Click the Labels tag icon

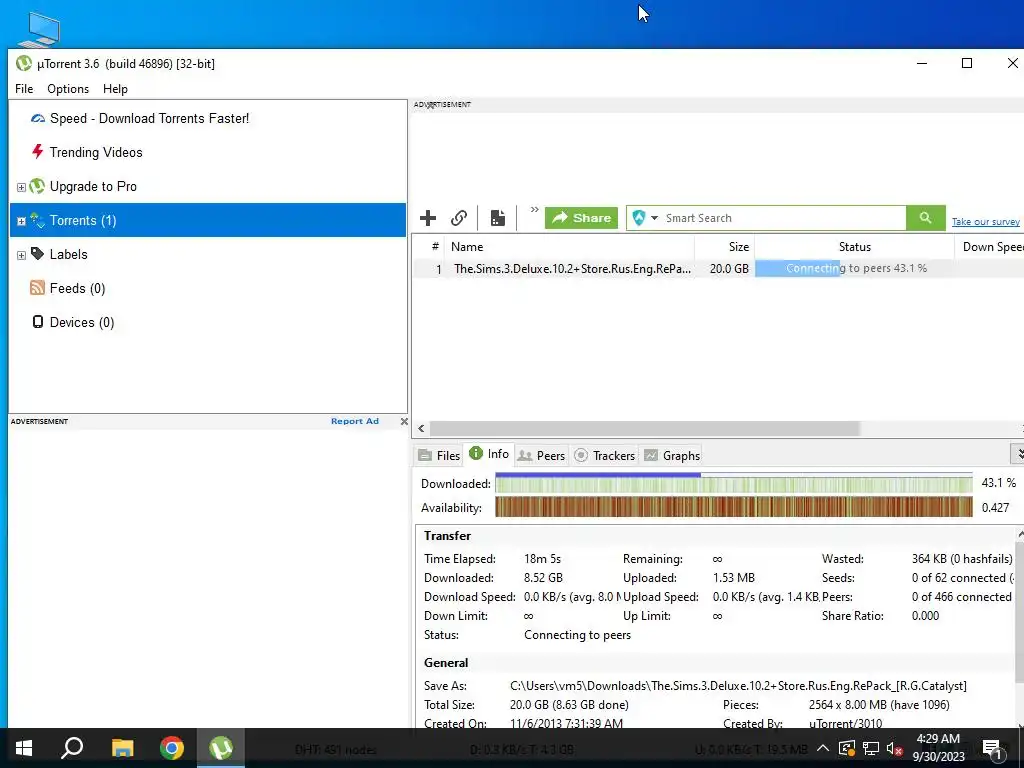[x=38, y=253]
